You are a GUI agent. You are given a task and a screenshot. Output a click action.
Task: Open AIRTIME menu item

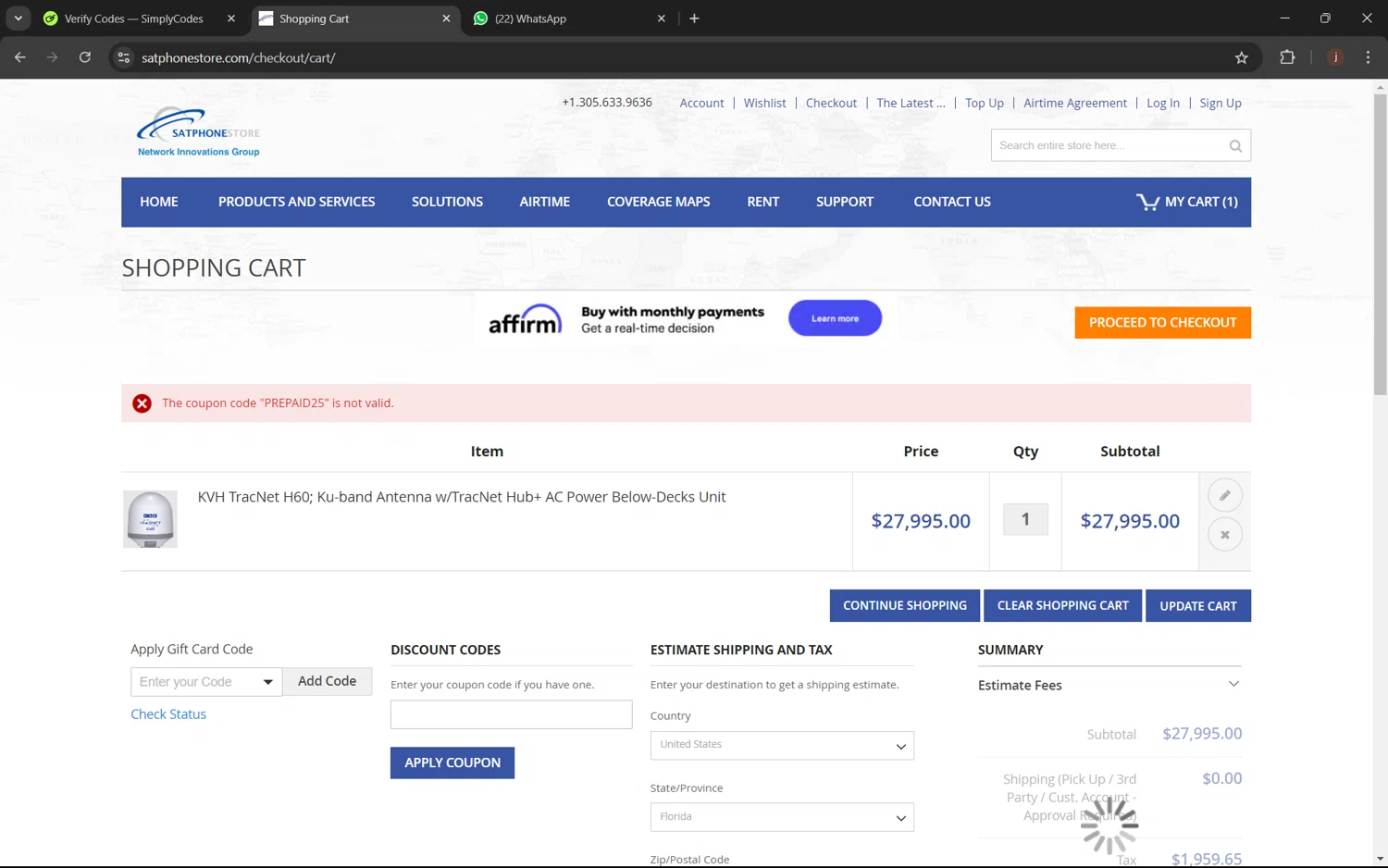(544, 202)
